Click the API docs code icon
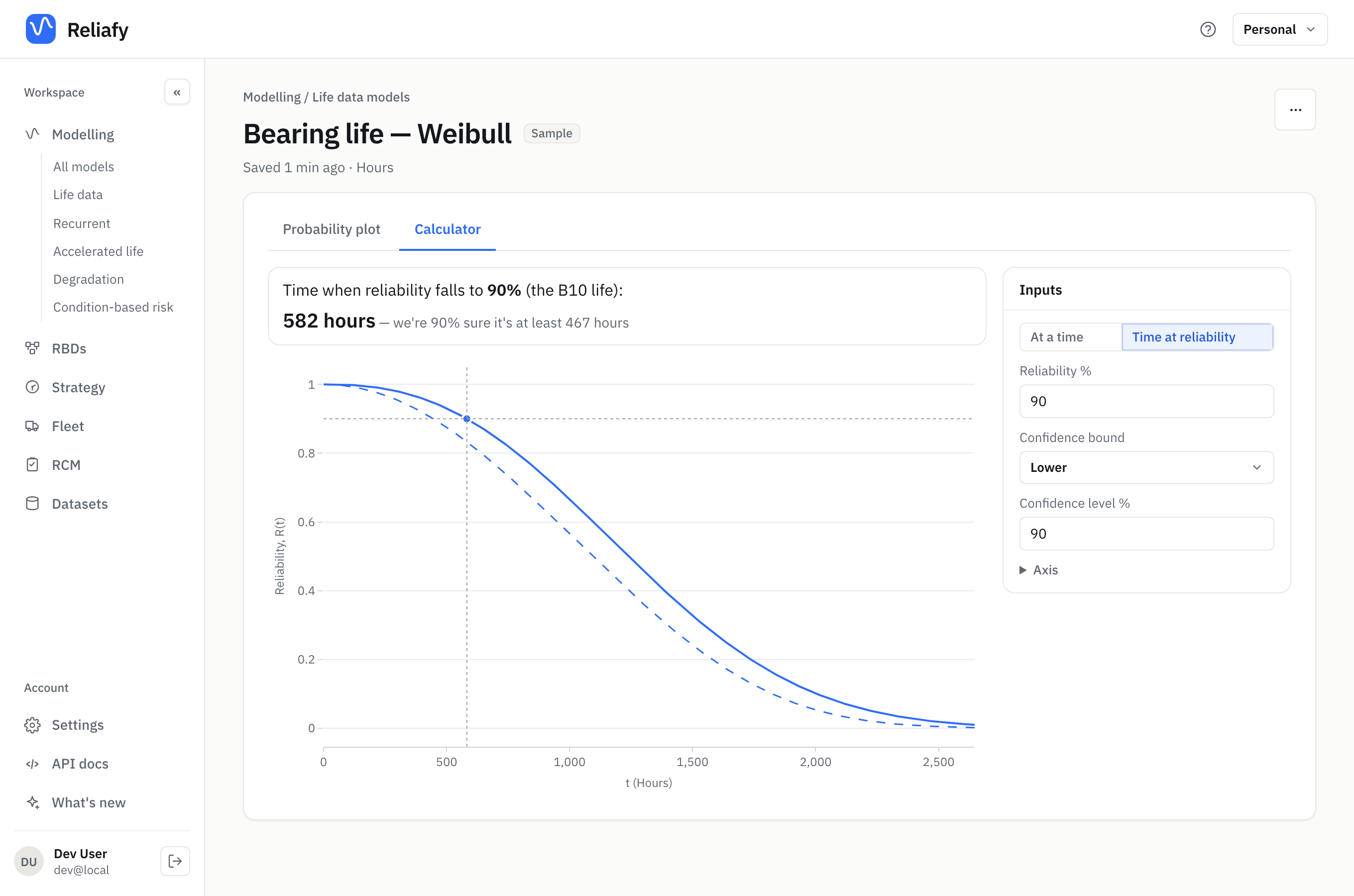The width and height of the screenshot is (1354, 896). click(x=32, y=764)
